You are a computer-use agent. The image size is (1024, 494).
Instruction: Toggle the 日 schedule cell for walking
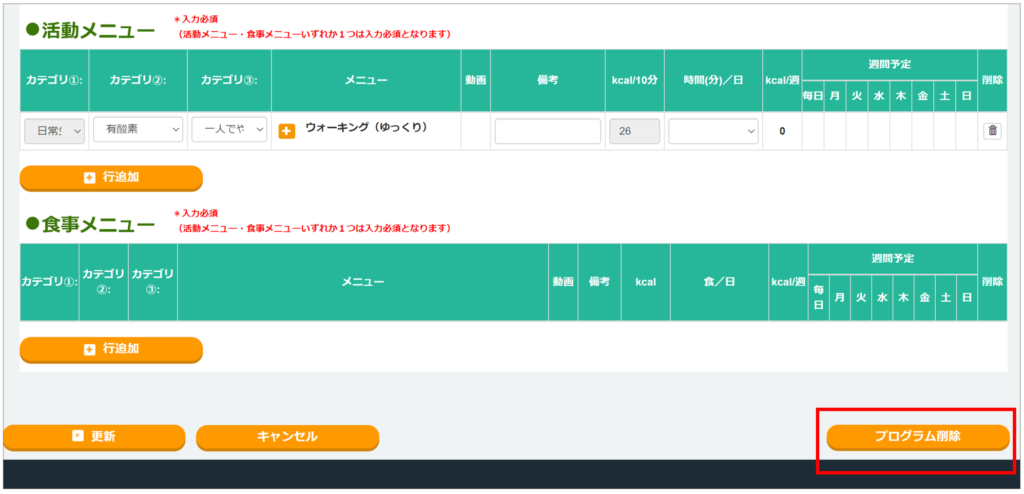[966, 131]
